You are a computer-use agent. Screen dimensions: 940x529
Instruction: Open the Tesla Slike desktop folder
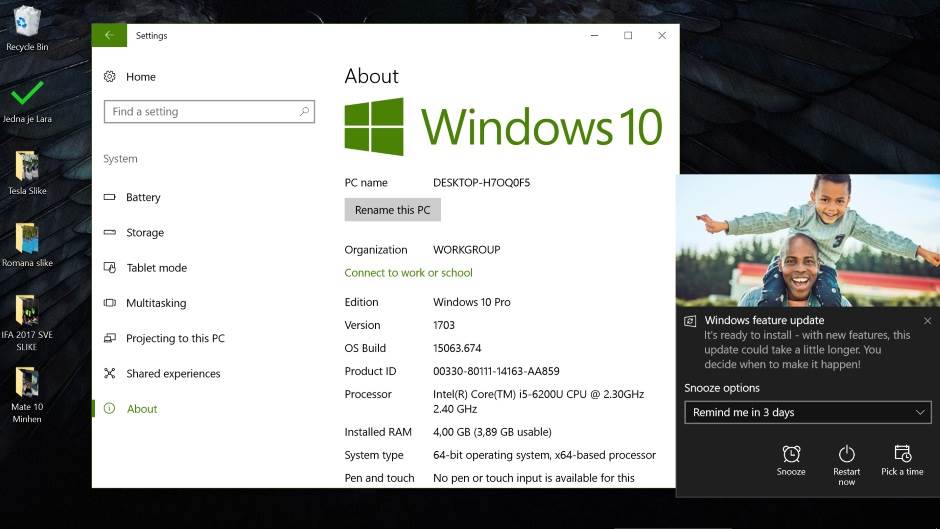[27, 167]
